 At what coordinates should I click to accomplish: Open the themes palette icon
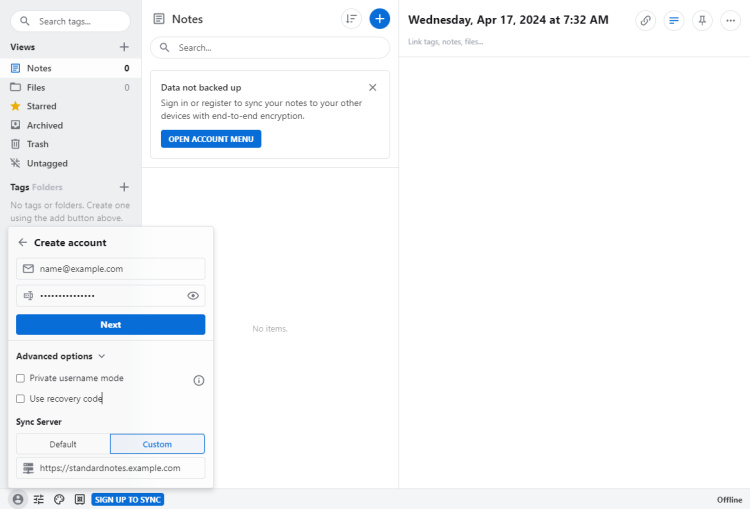59,499
